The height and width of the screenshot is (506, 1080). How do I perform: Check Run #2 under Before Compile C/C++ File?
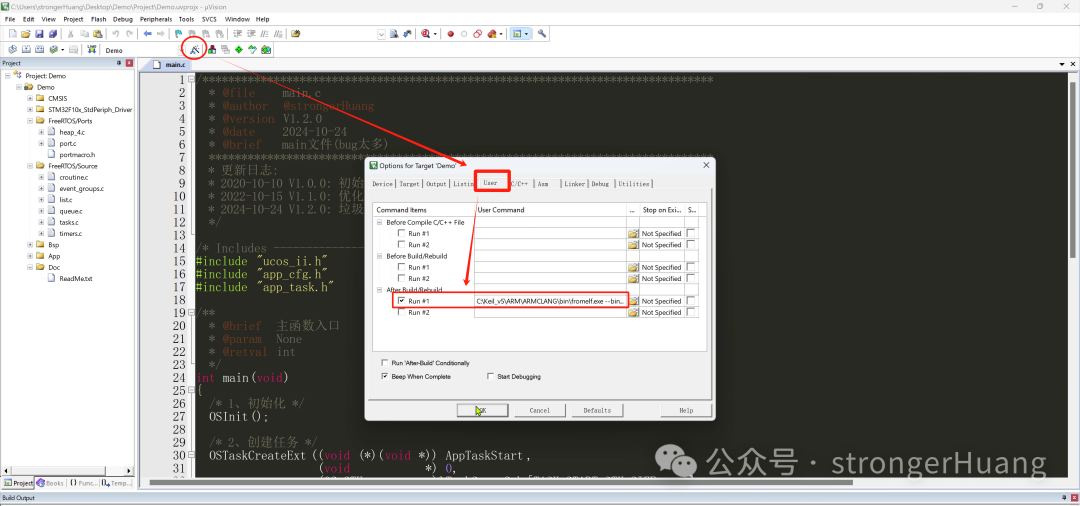402,244
